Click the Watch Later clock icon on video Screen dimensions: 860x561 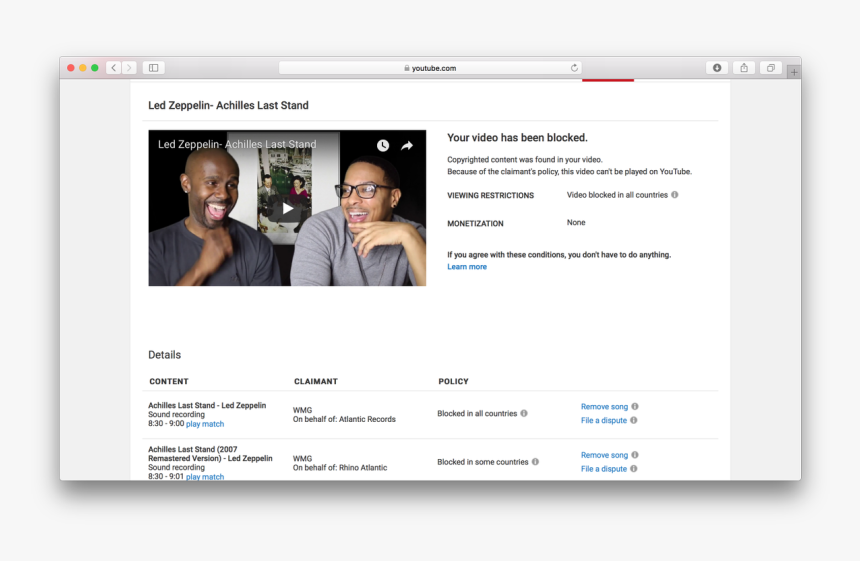point(383,145)
